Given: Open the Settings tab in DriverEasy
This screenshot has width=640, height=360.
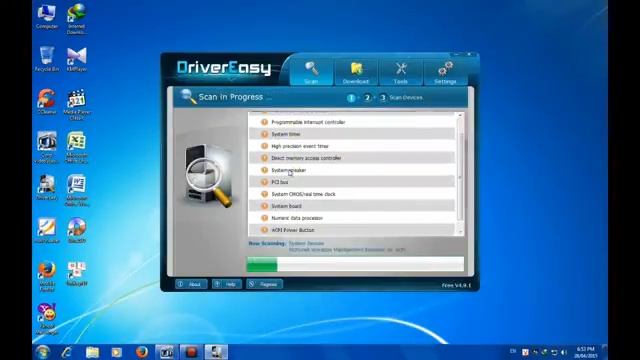Looking at the screenshot, I should (445, 72).
